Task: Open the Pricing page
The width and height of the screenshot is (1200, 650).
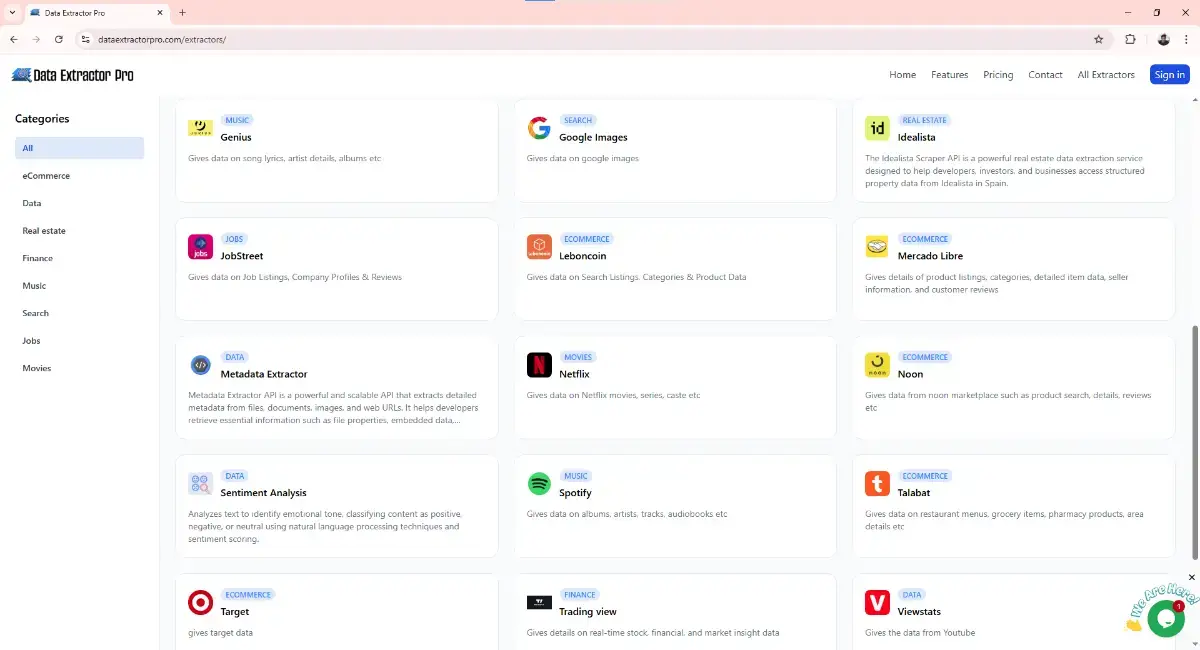Action: click(998, 75)
